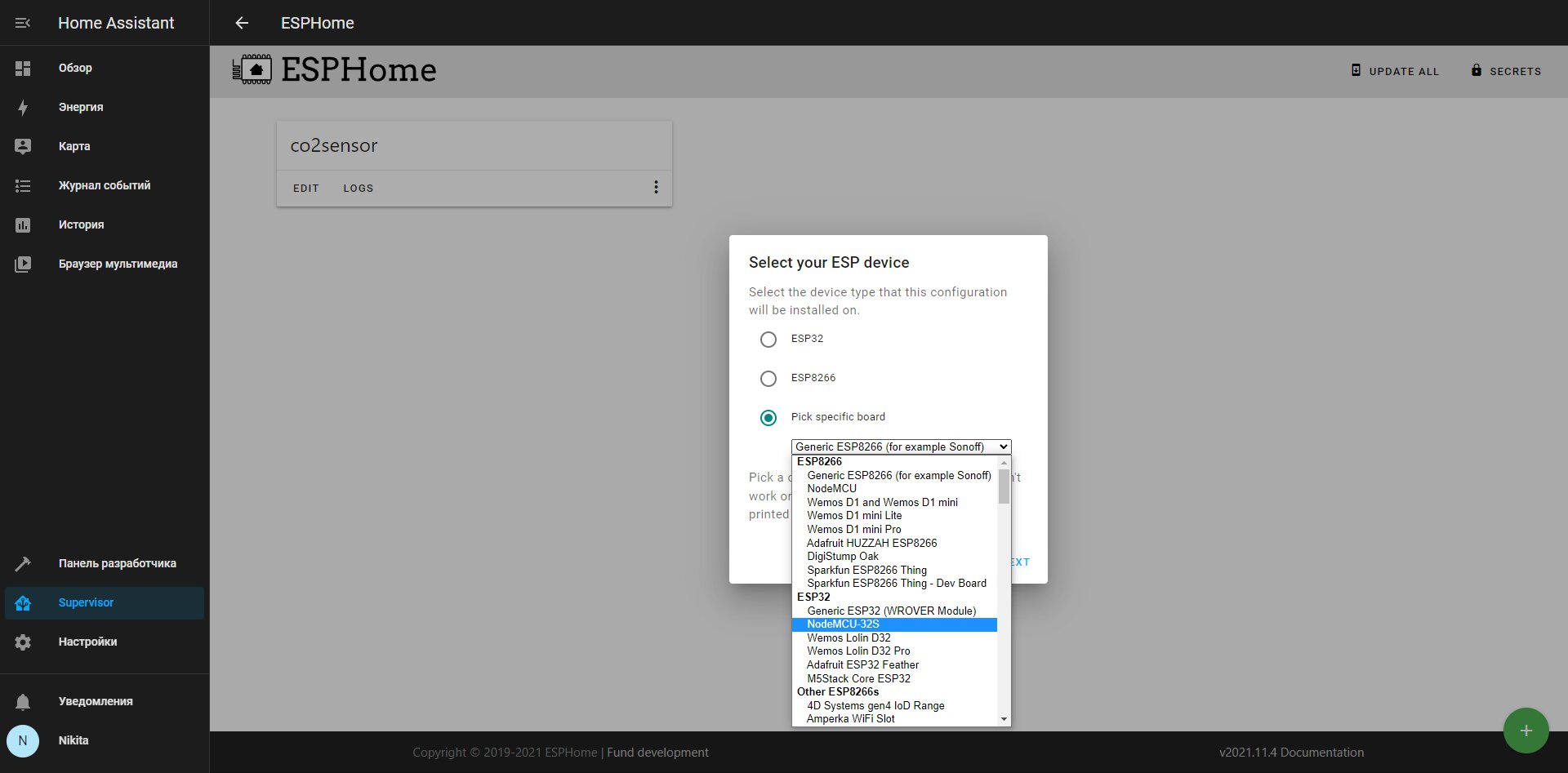
Task: Select the ESP8266 radio button
Action: (x=768, y=379)
